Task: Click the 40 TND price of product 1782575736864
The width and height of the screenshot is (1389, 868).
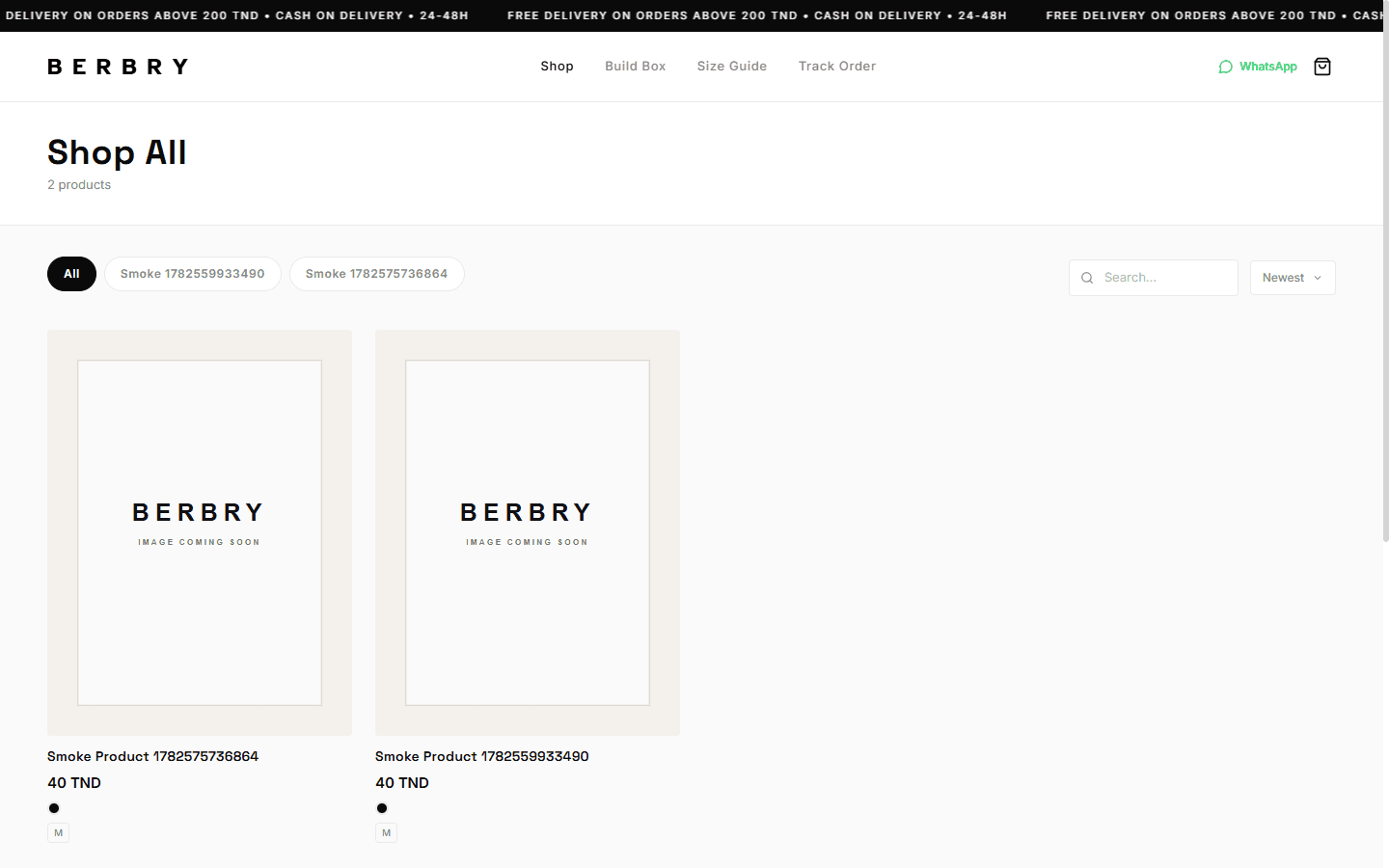Action: pos(74,783)
